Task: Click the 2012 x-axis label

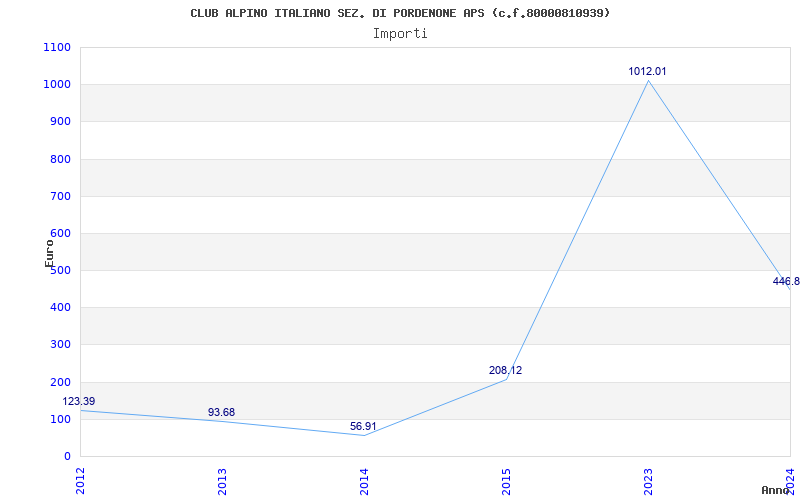Action: 80,481
